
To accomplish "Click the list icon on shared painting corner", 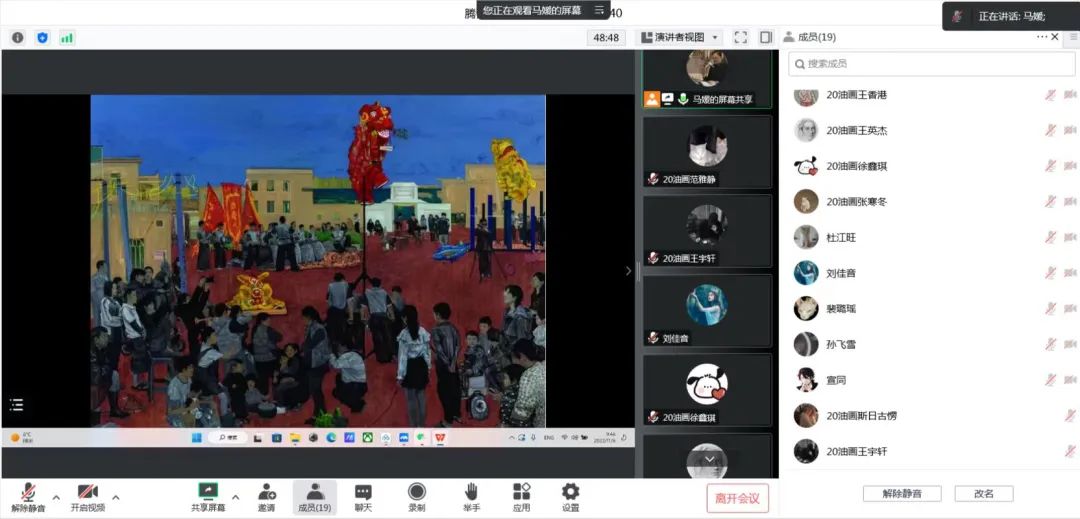I will (17, 405).
